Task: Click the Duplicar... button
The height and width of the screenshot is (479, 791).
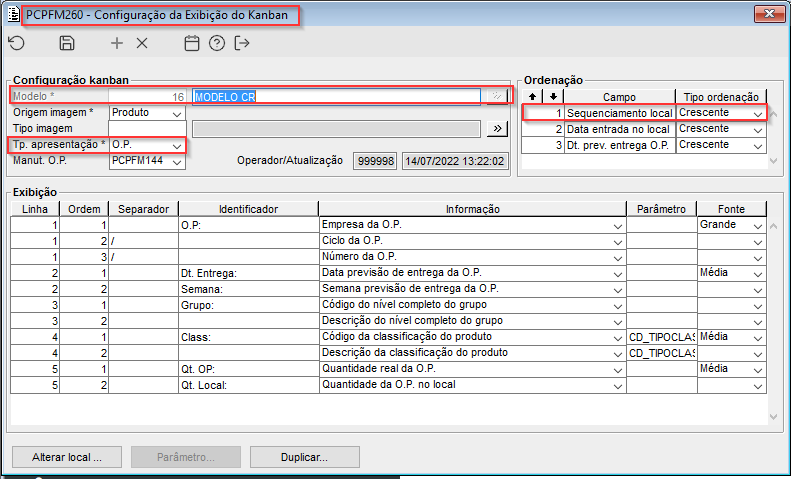Action: pos(305,457)
